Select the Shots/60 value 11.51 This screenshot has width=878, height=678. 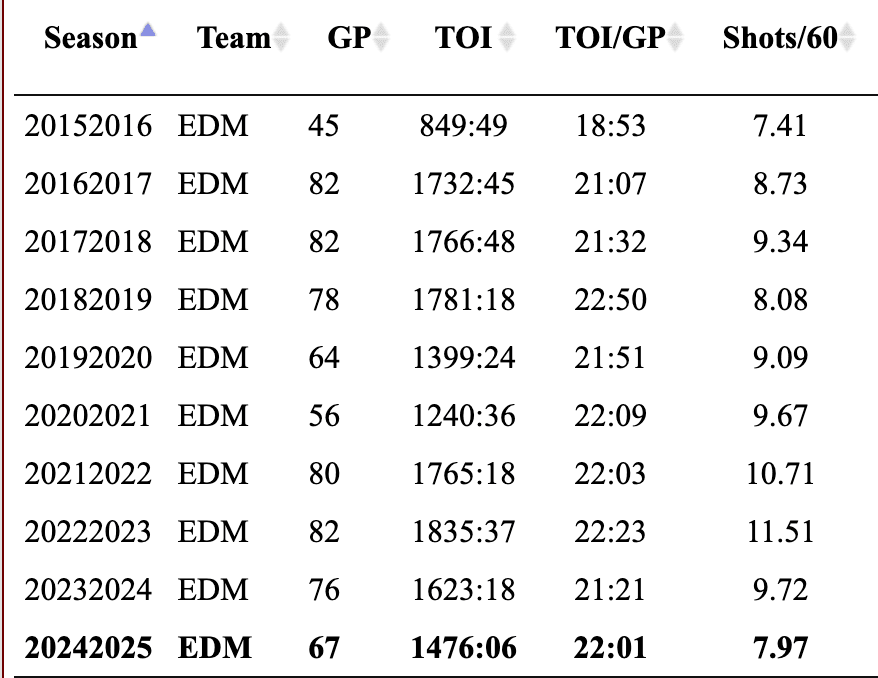coord(780,532)
